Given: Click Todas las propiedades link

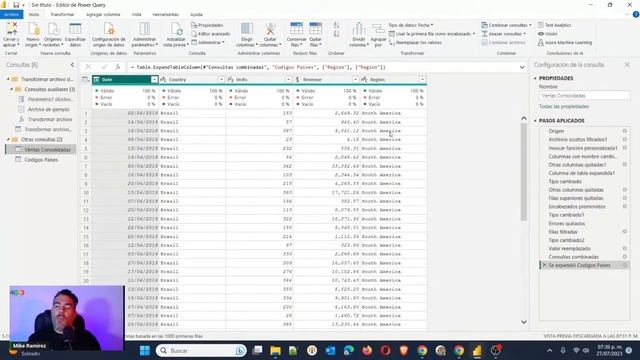Looking at the screenshot, I should tap(564, 106).
